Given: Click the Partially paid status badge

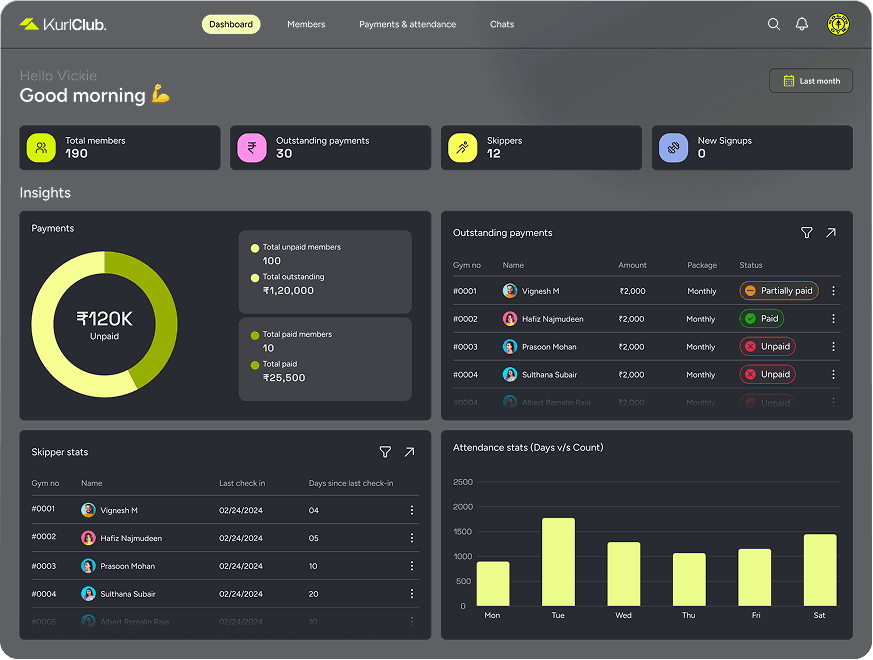Looking at the screenshot, I should click(779, 291).
